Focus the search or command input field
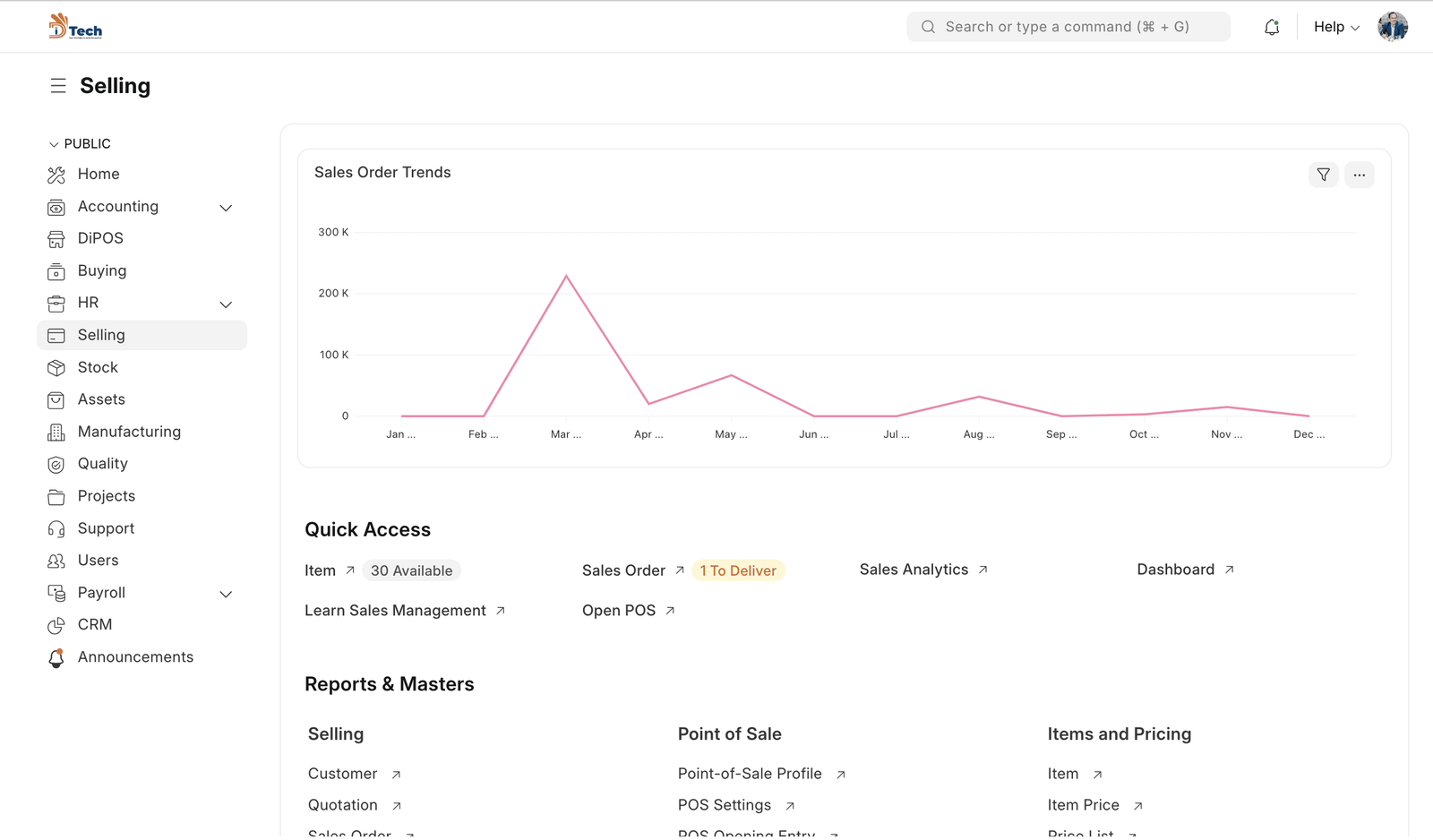Screen dimensions: 1433x840 [x=1068, y=27]
